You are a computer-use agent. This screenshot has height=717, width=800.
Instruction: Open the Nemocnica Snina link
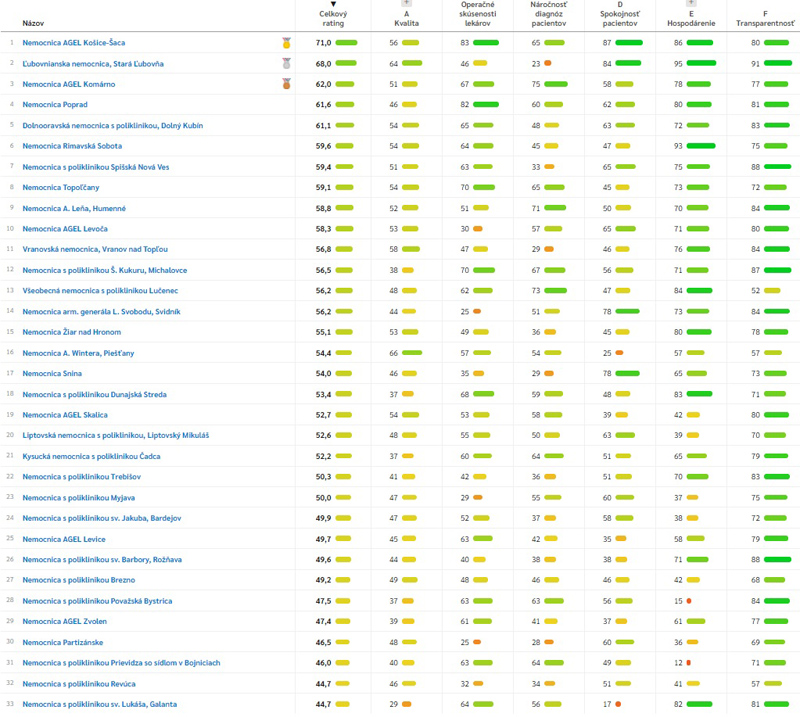(52, 373)
